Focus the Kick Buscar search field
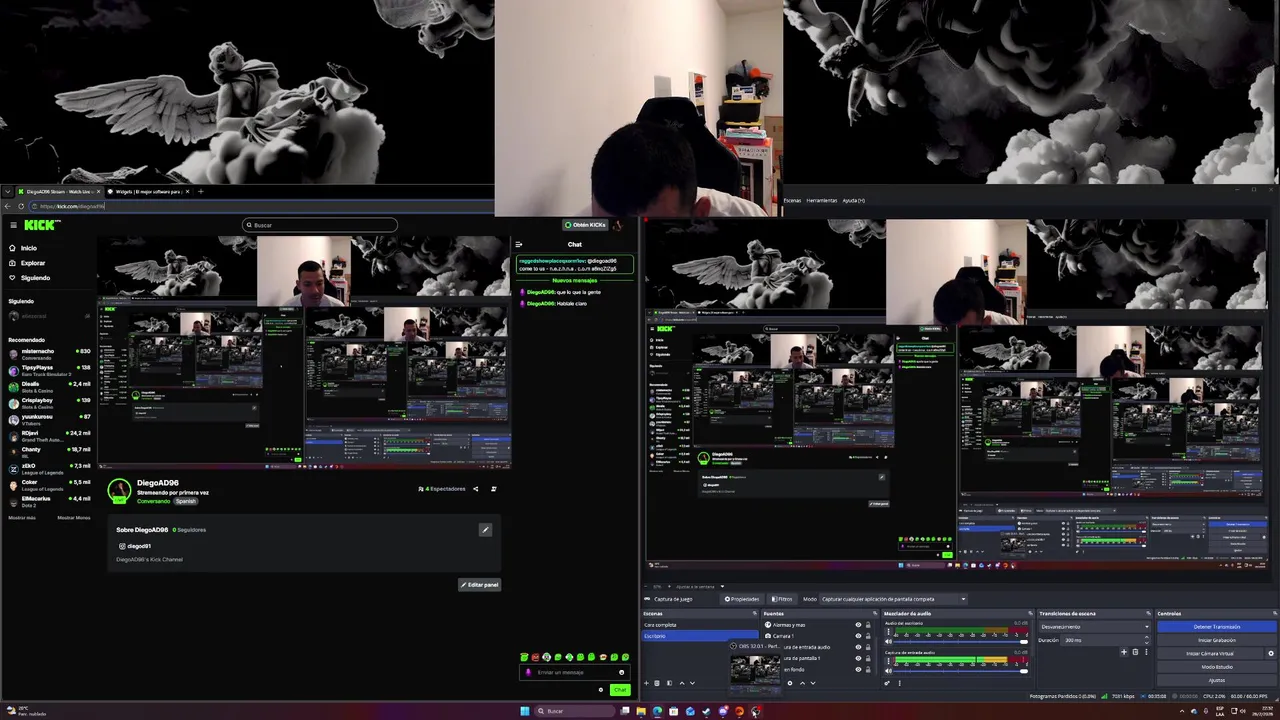 point(320,225)
